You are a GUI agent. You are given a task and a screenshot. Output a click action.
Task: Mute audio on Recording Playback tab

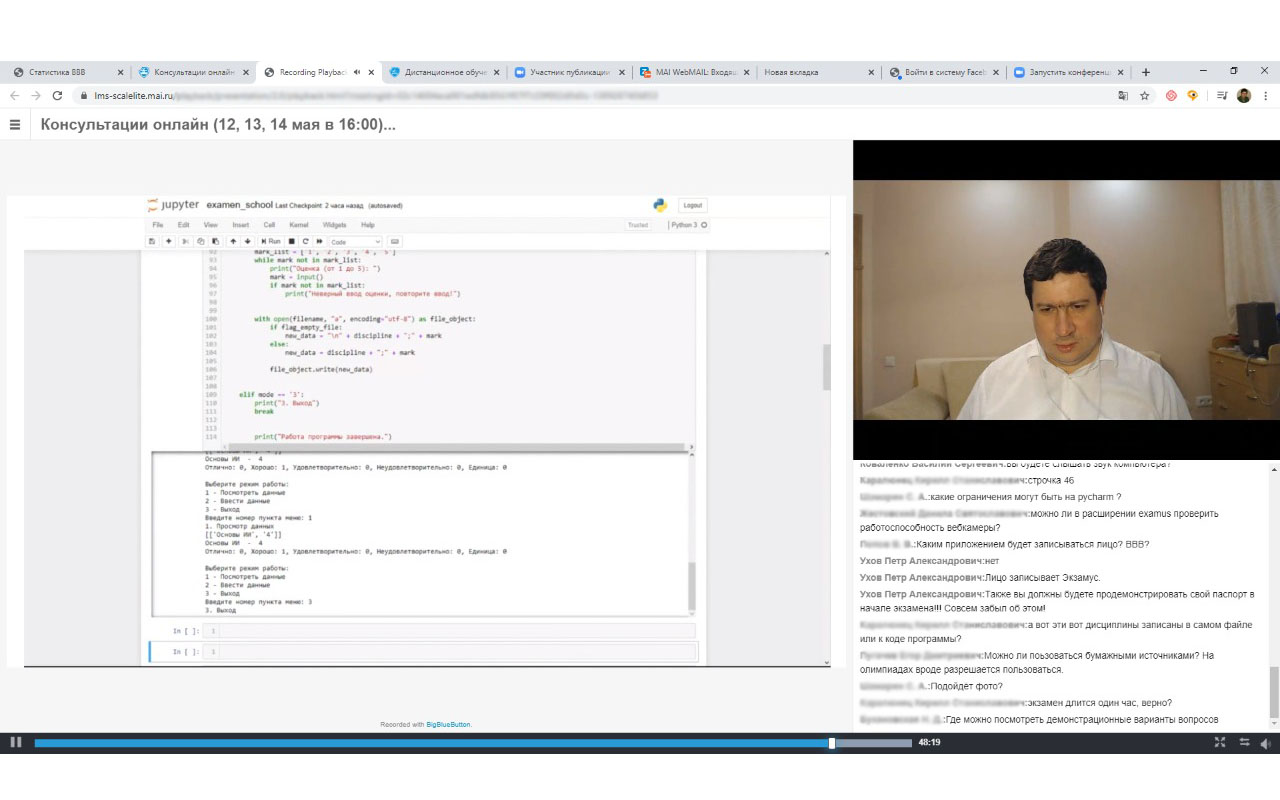pos(357,72)
